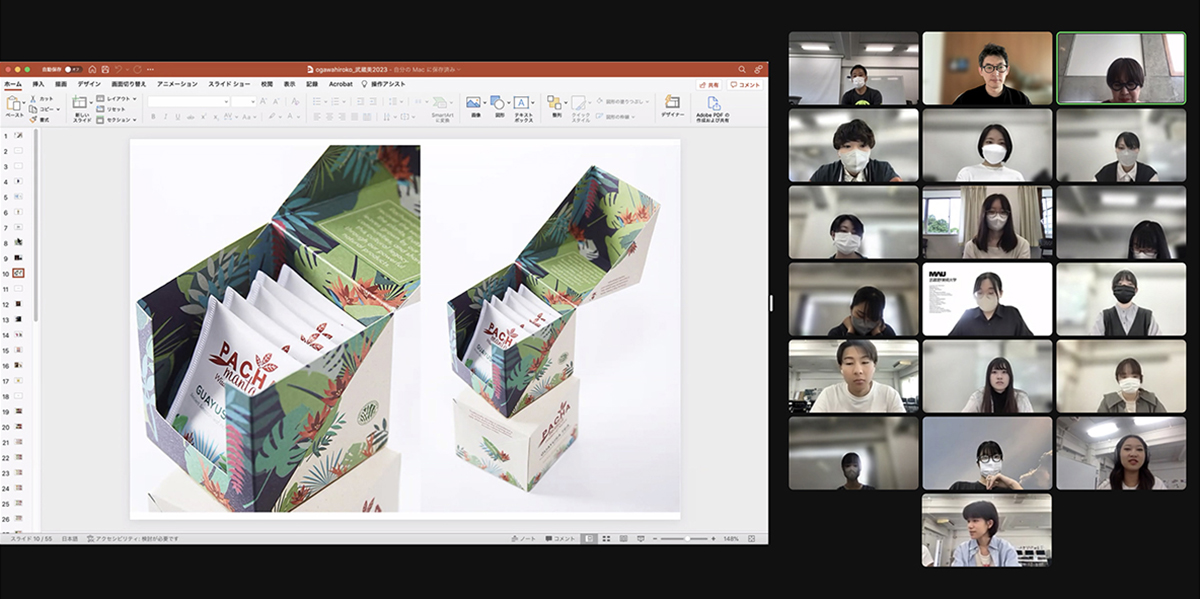Expand the new slide dropdown arrow
Viewport: 1200px width, 599px height.
click(x=93, y=103)
